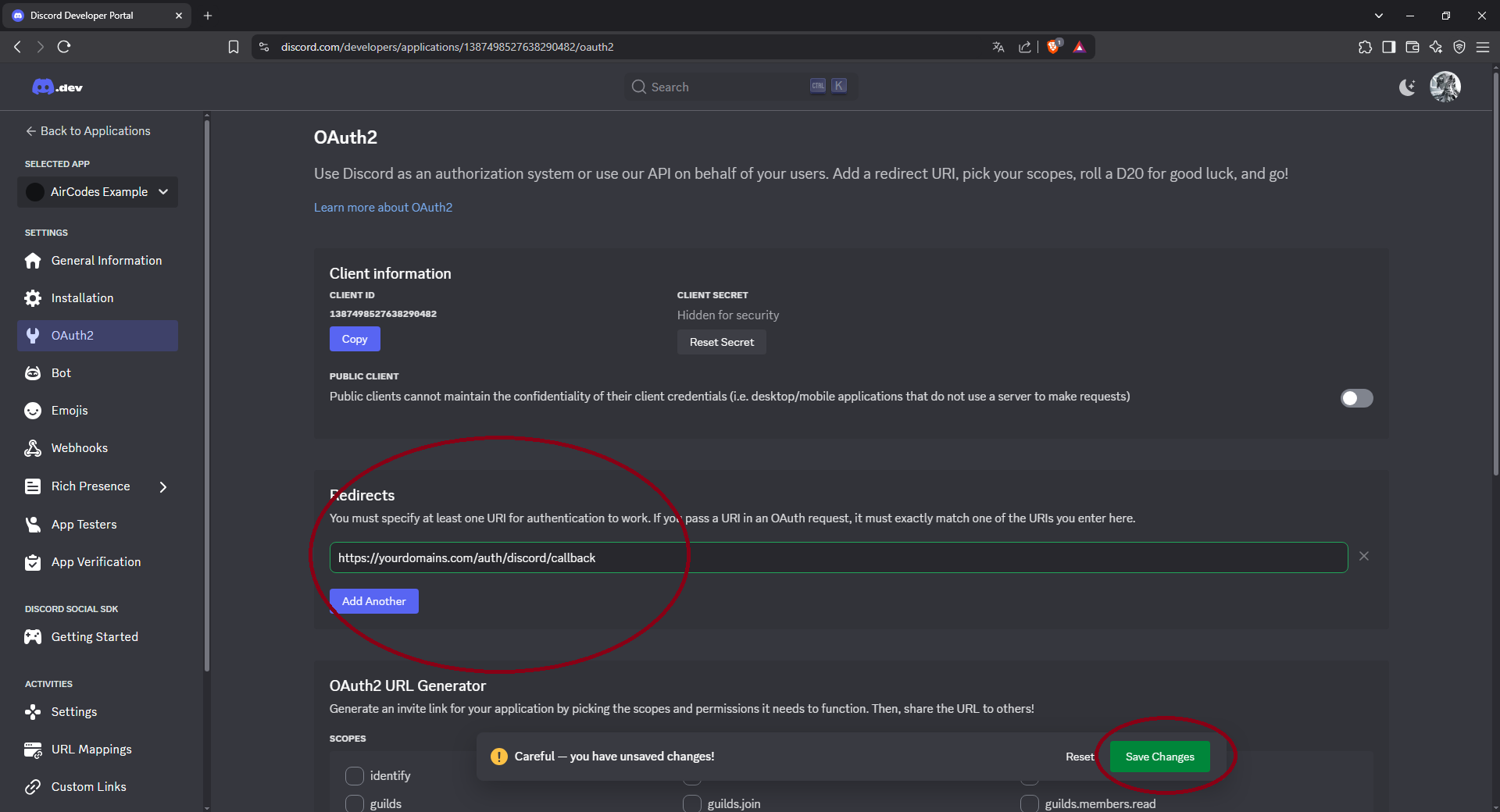Close the Discord Developer Portal tab
Viewport: 1500px width, 812px height.
pos(179,16)
